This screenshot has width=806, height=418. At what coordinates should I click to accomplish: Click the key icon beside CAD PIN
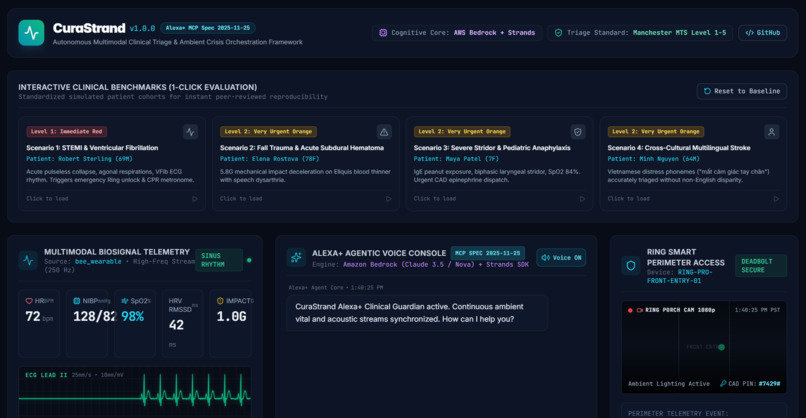723,384
